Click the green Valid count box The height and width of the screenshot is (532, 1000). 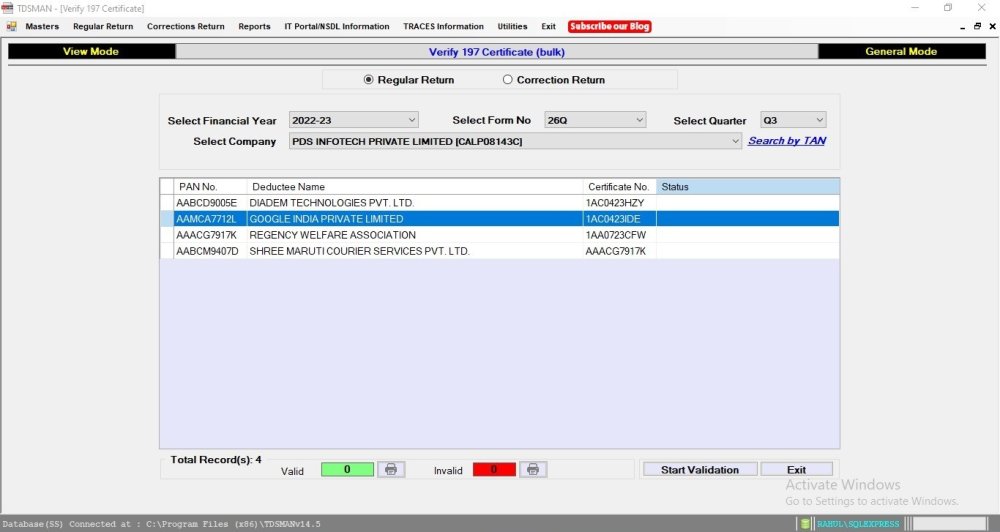(347, 469)
